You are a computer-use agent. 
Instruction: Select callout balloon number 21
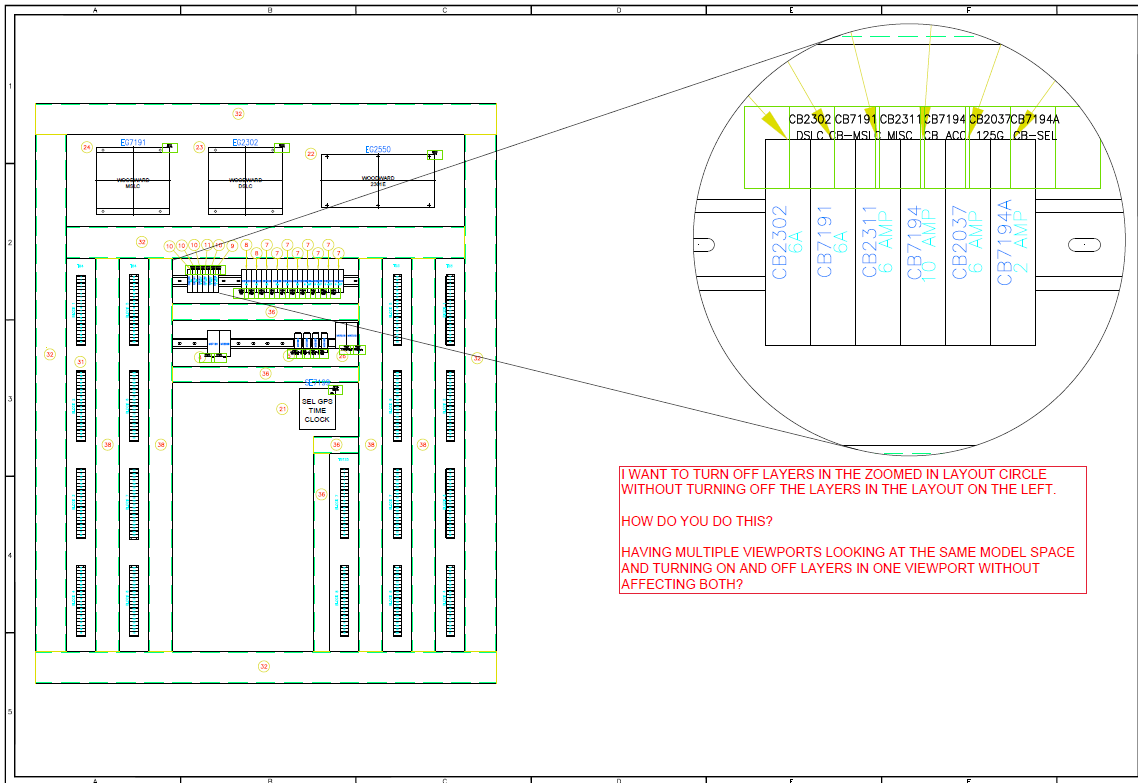coord(282,408)
